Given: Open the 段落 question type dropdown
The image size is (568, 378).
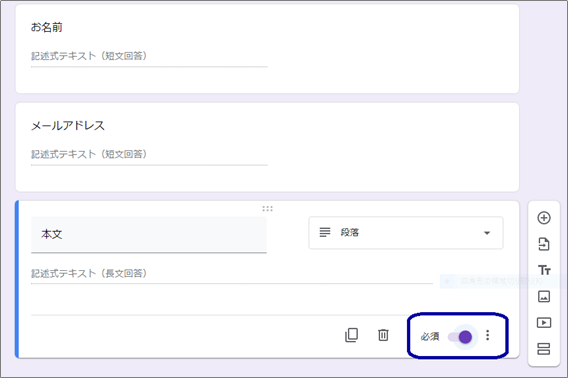Looking at the screenshot, I should pos(406,233).
